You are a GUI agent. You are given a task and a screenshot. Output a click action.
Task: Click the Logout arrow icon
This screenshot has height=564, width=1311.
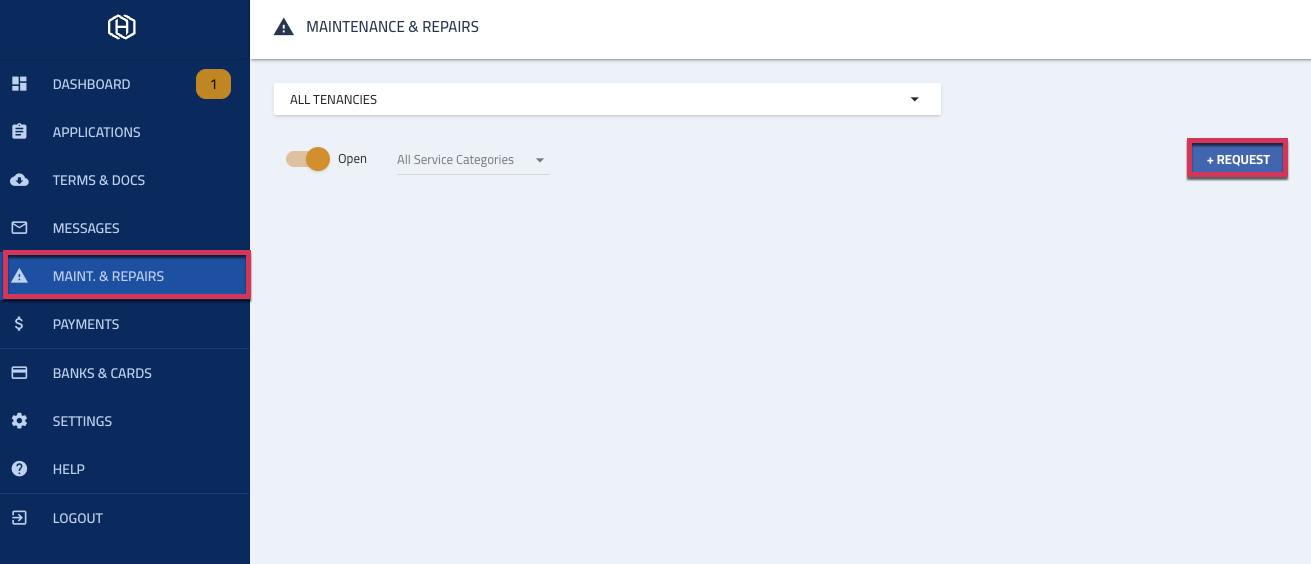[19, 518]
